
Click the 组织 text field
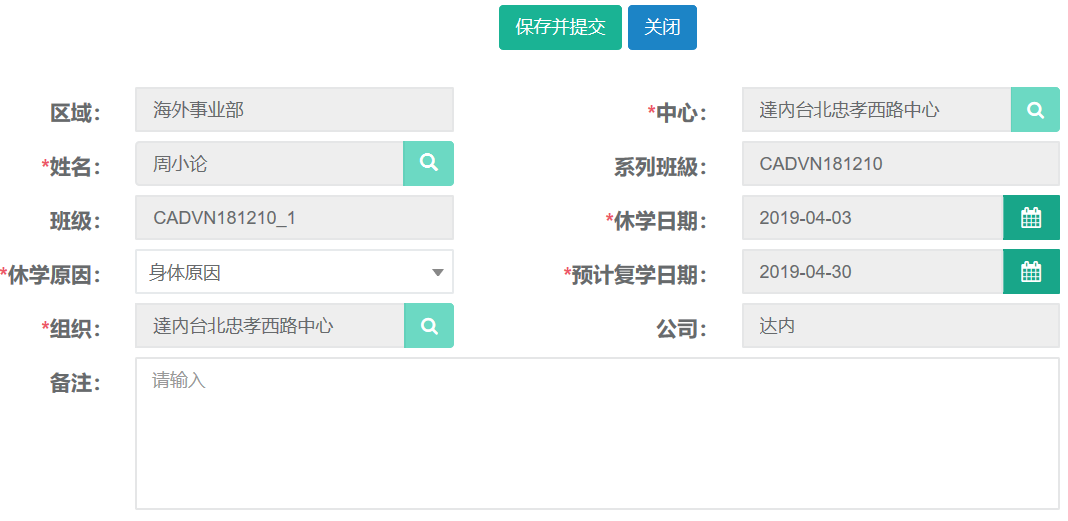click(269, 326)
